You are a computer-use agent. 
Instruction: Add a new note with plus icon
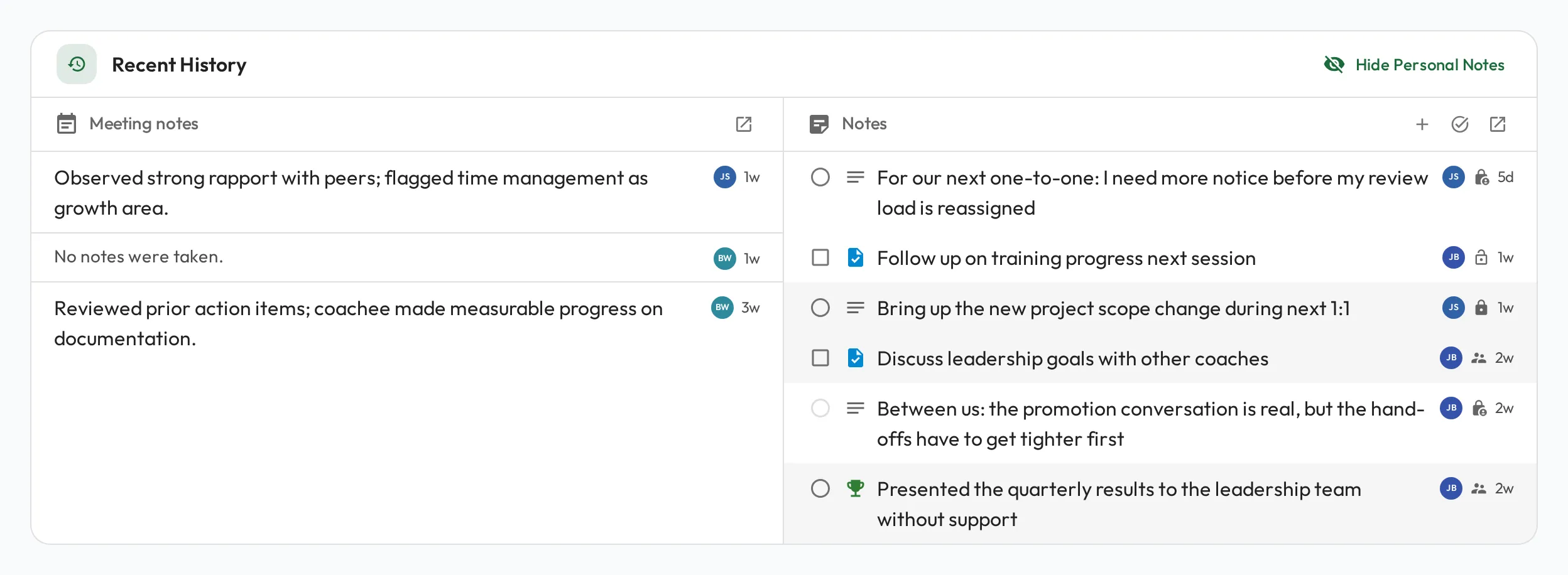click(1422, 124)
